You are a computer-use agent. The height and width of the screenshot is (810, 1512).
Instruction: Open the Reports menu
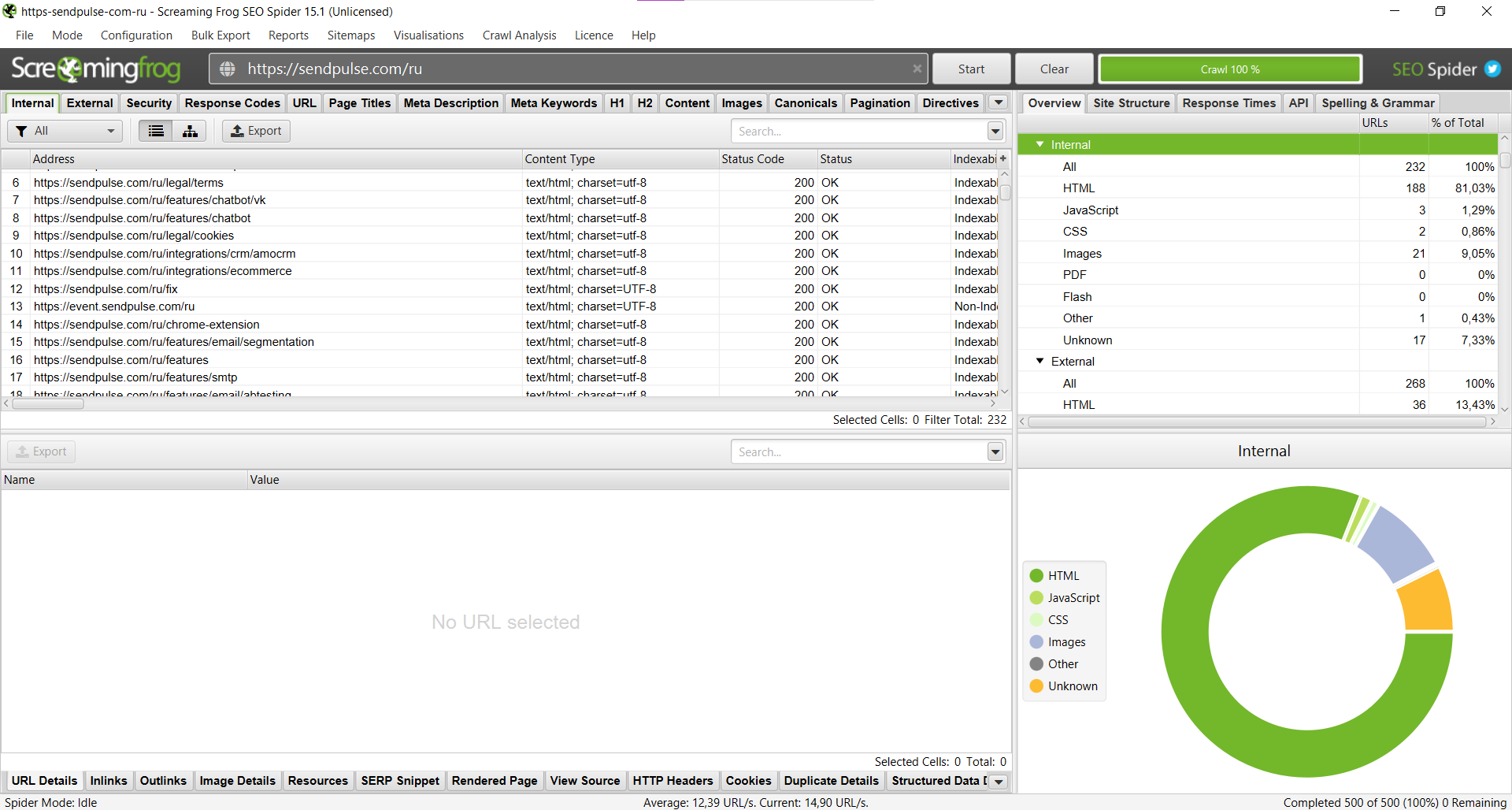coord(288,35)
